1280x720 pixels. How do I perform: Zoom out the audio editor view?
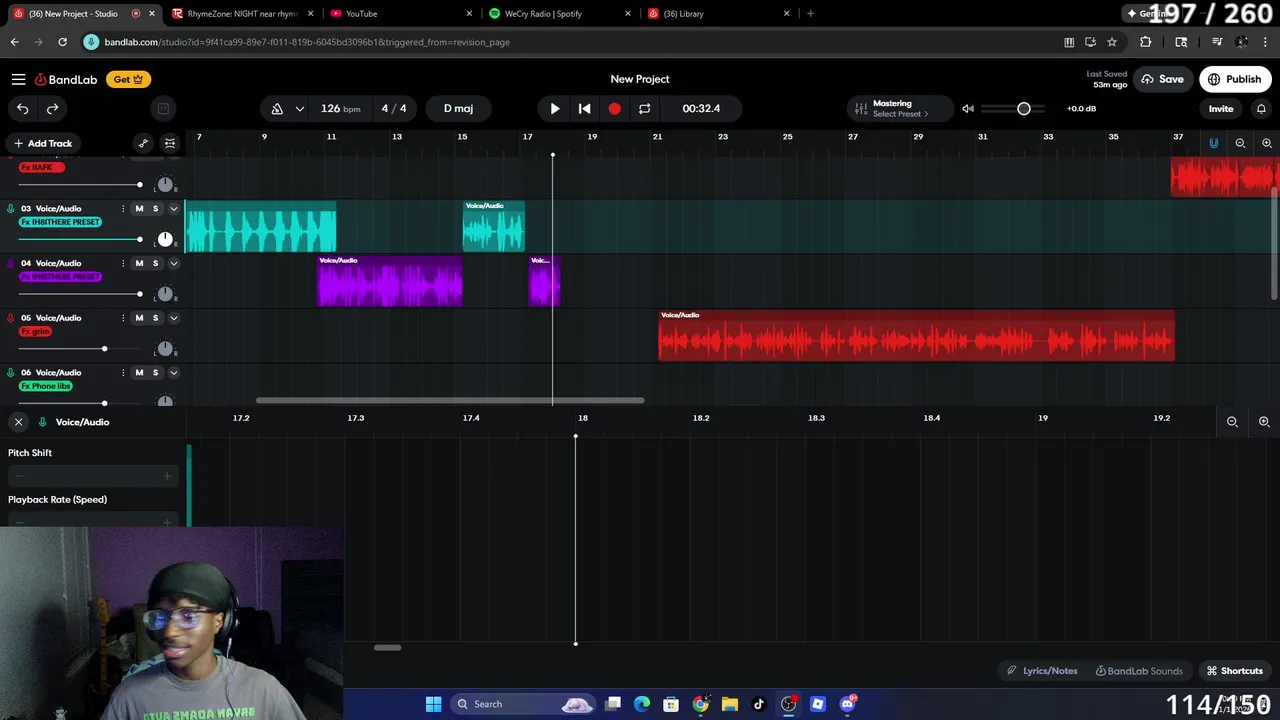(1232, 422)
